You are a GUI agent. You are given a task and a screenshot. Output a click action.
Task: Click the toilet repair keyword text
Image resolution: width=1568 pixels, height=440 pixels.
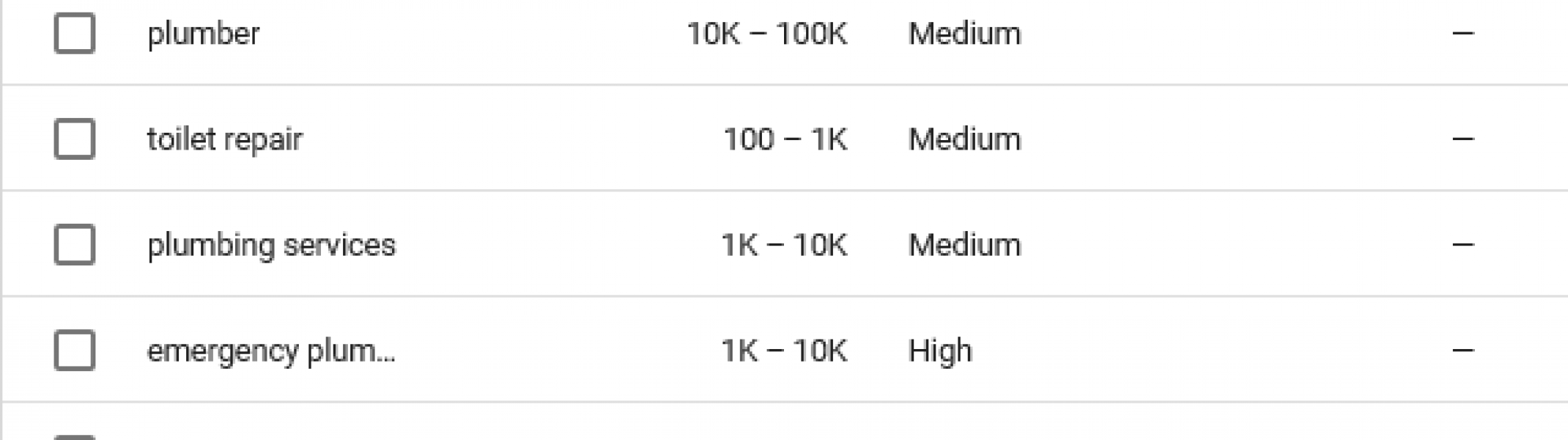(225, 139)
